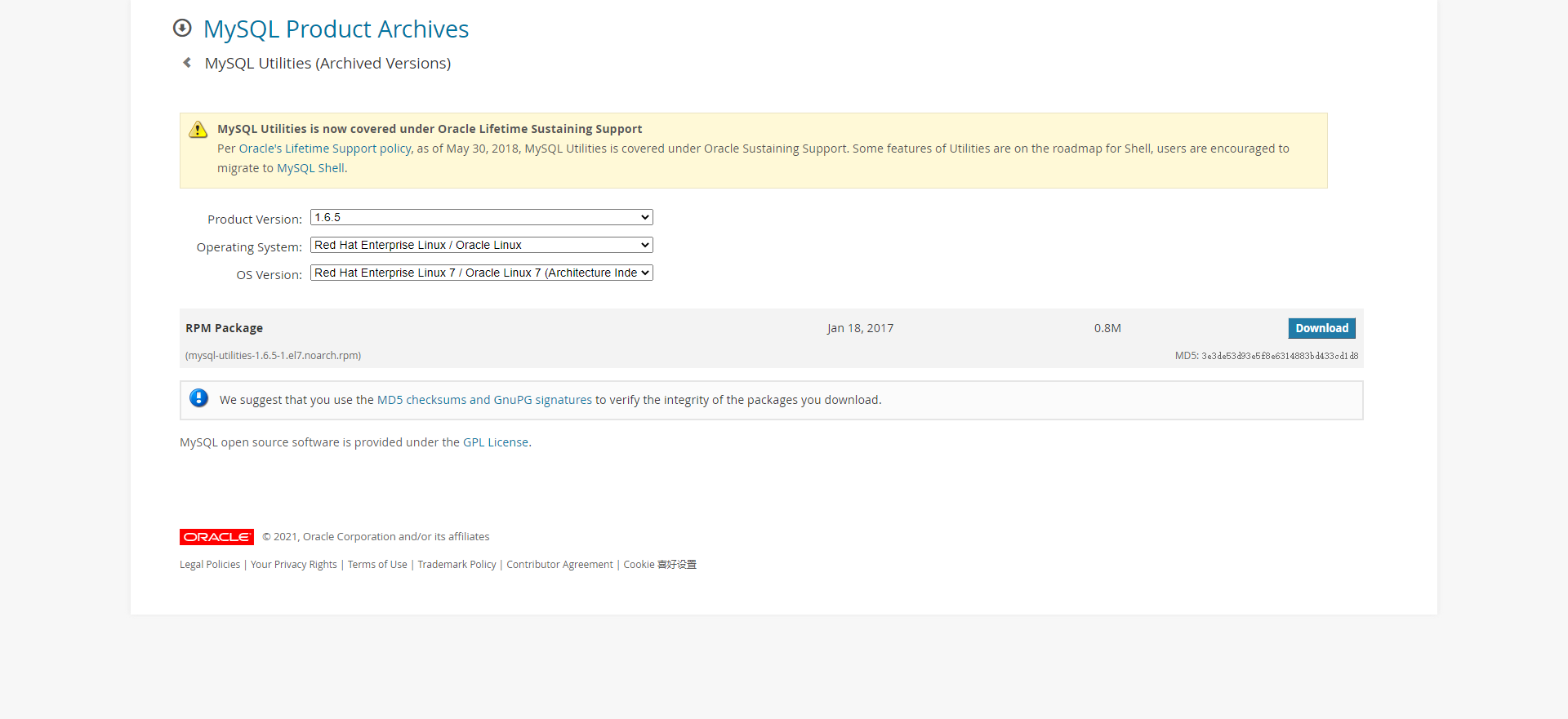
Task: Open Your Privacy Rights footer link
Action: (294, 565)
